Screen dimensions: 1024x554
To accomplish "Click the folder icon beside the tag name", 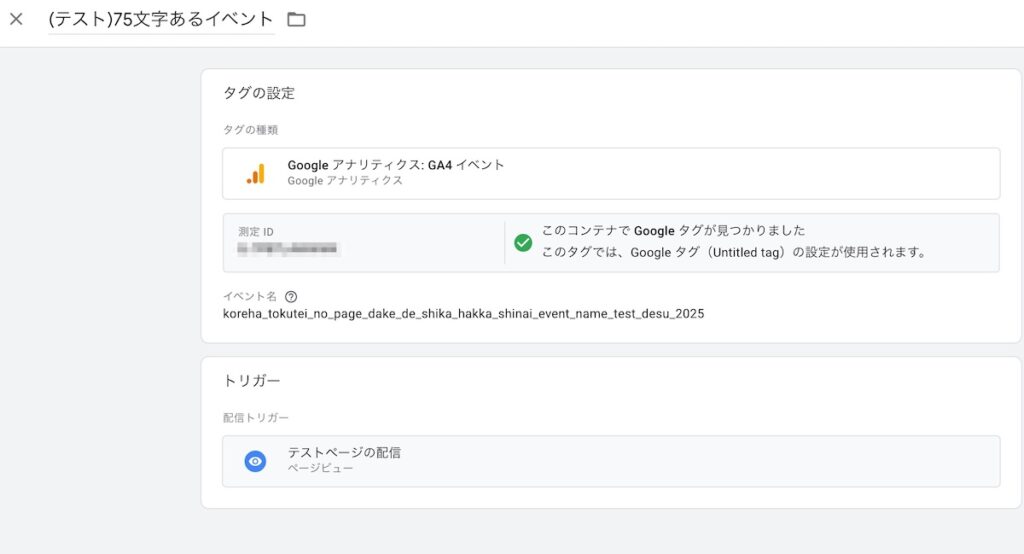I will pyautogui.click(x=296, y=19).
